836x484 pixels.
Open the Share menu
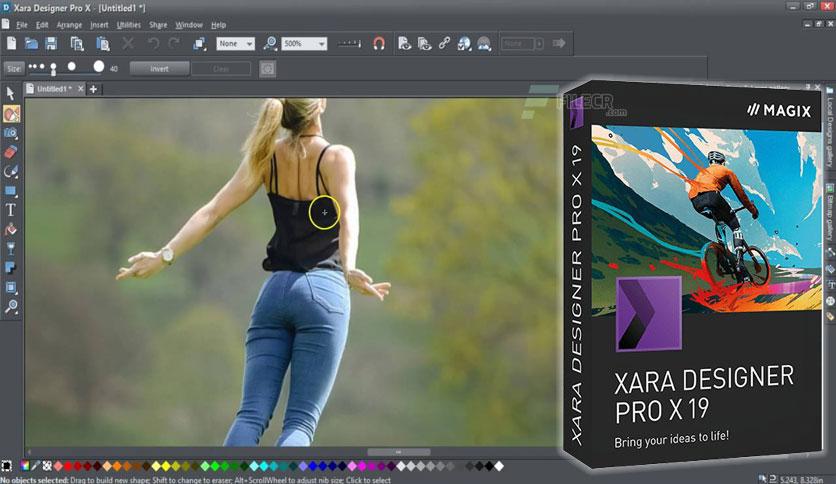(x=158, y=25)
